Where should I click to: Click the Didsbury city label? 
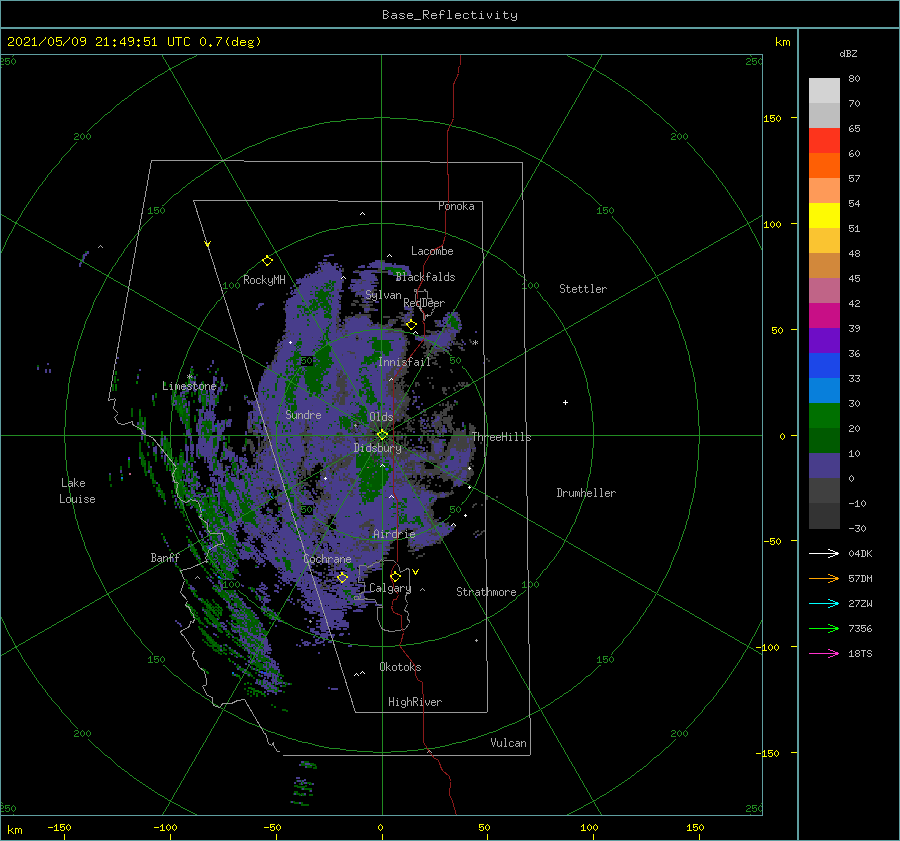coord(377,448)
